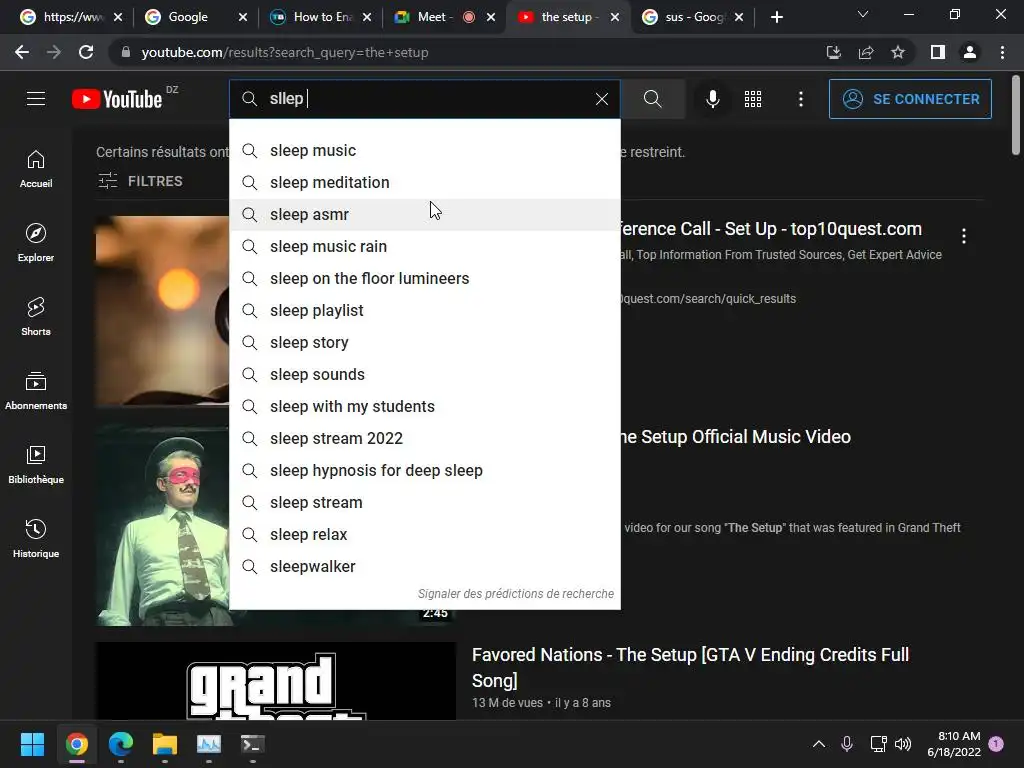Open the tab search dropdown chevron
Screen dimensions: 1024x768
(863, 14)
